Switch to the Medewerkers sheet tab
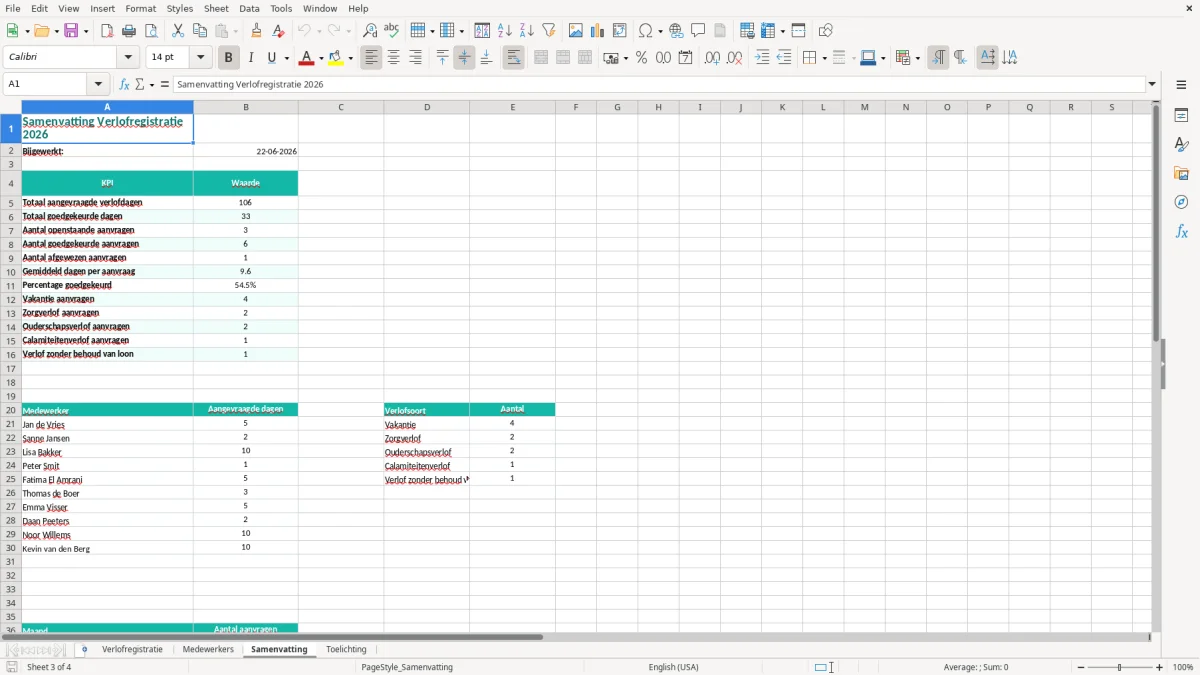Viewport: 1200px width, 675px height. point(208,650)
